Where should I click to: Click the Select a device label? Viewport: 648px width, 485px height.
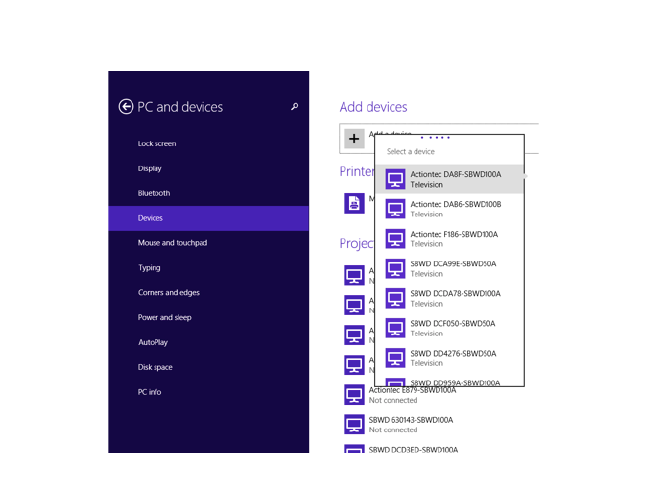click(x=410, y=152)
